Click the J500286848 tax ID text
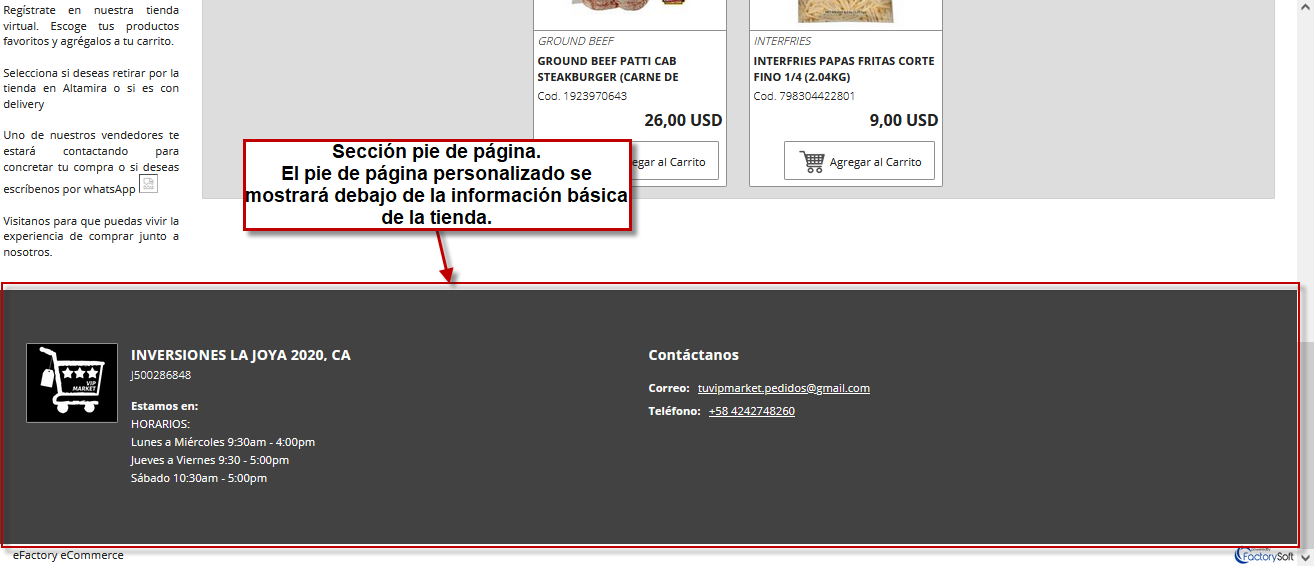The width and height of the screenshot is (1314, 566). (161, 375)
